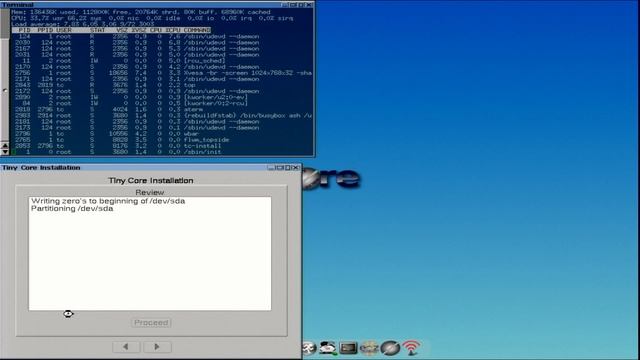Close the Tiny Core Installation window
Viewport: 640px width, 360px height.
click(x=296, y=168)
